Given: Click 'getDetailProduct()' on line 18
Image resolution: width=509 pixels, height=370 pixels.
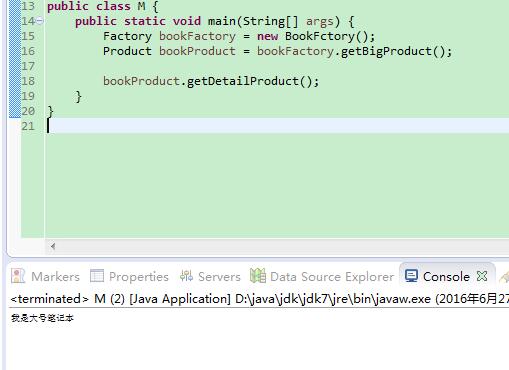Looking at the screenshot, I should pyautogui.click(x=249, y=81).
